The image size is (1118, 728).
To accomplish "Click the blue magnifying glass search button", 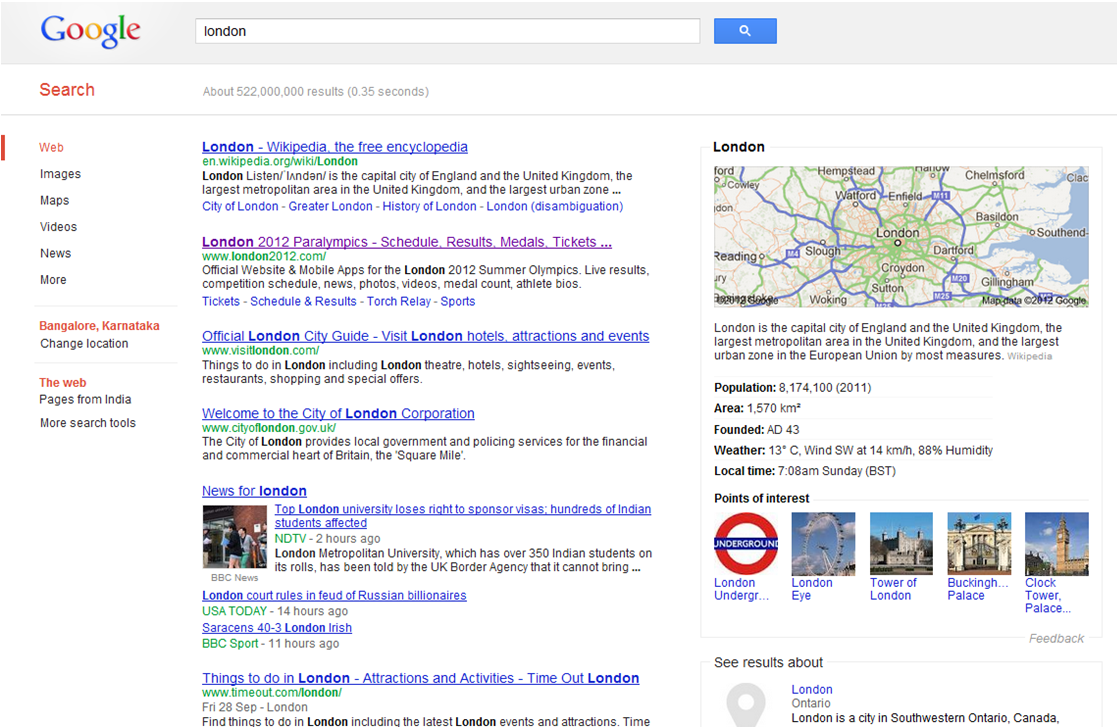I will pyautogui.click(x=744, y=31).
